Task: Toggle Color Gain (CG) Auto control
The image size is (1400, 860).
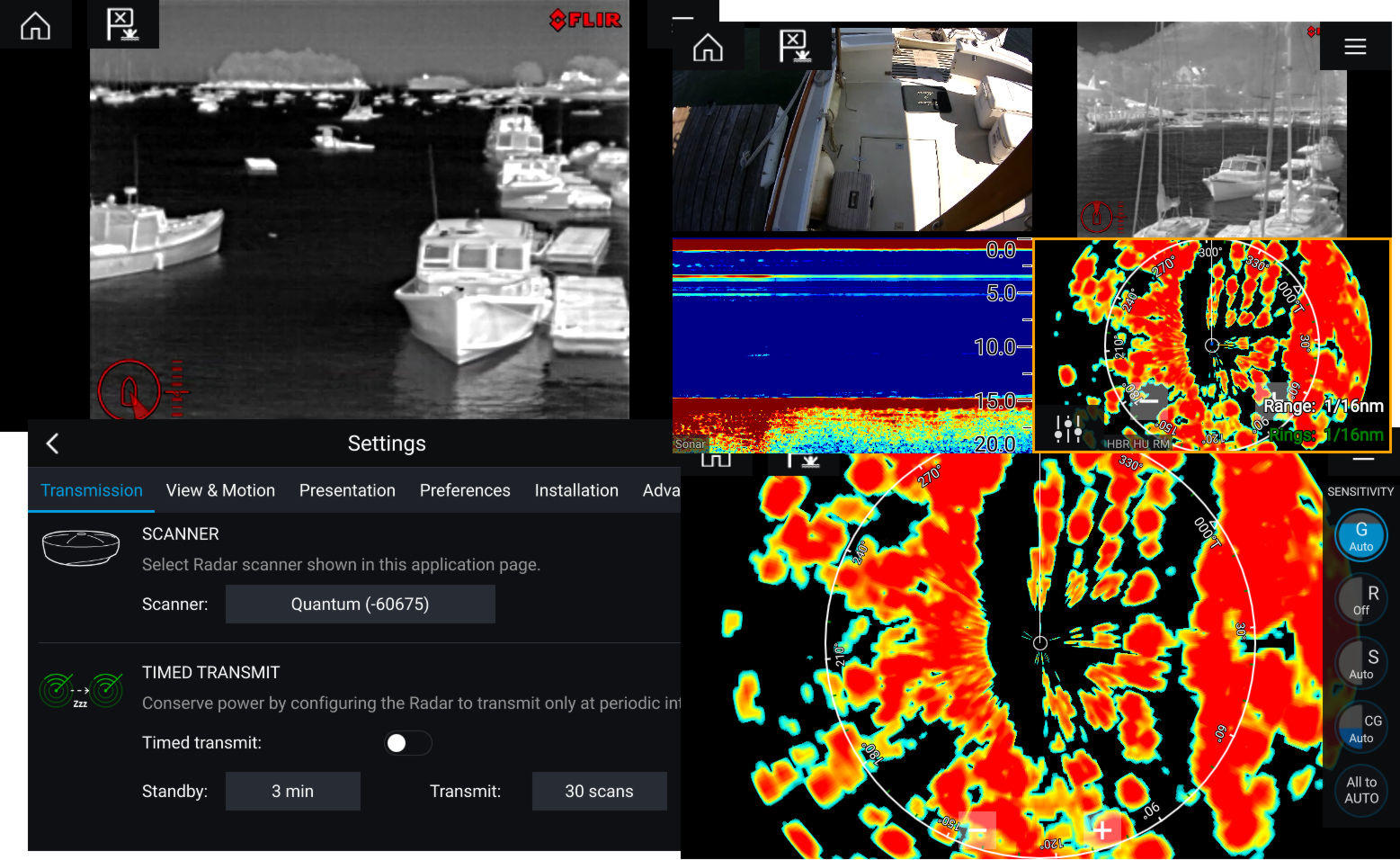Action: (x=1361, y=728)
